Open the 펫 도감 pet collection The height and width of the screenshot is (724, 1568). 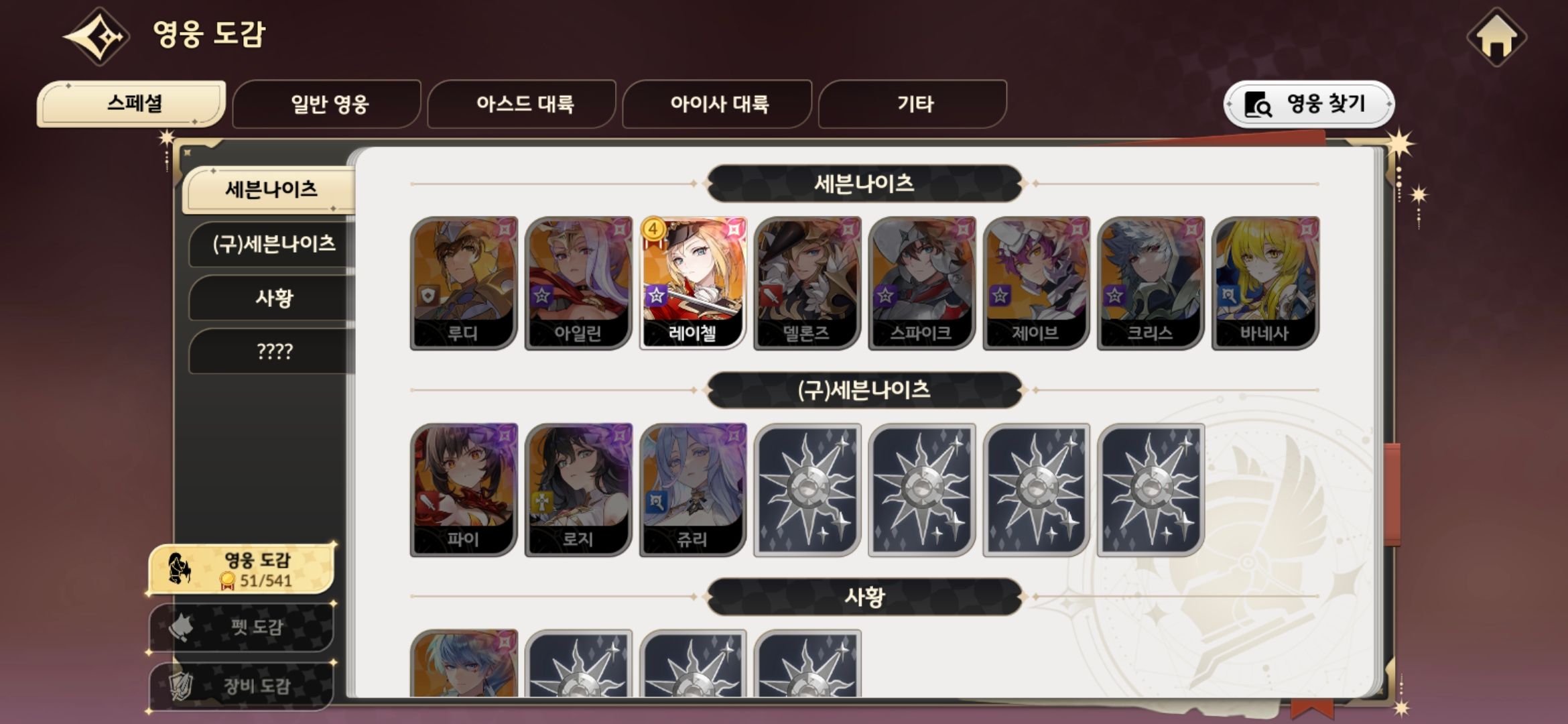tap(241, 627)
